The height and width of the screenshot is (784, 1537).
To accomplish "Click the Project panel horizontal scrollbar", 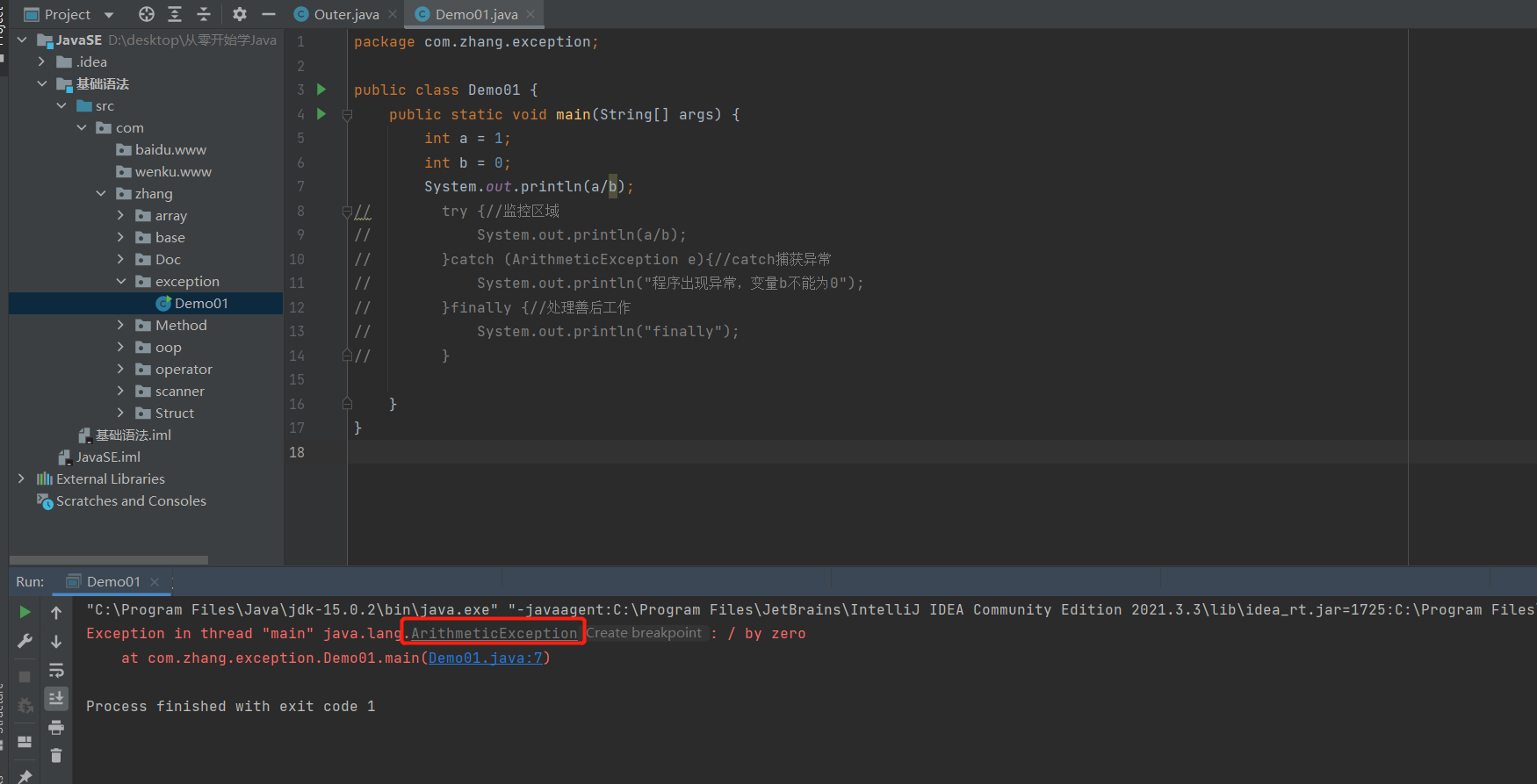I will pyautogui.click(x=109, y=559).
